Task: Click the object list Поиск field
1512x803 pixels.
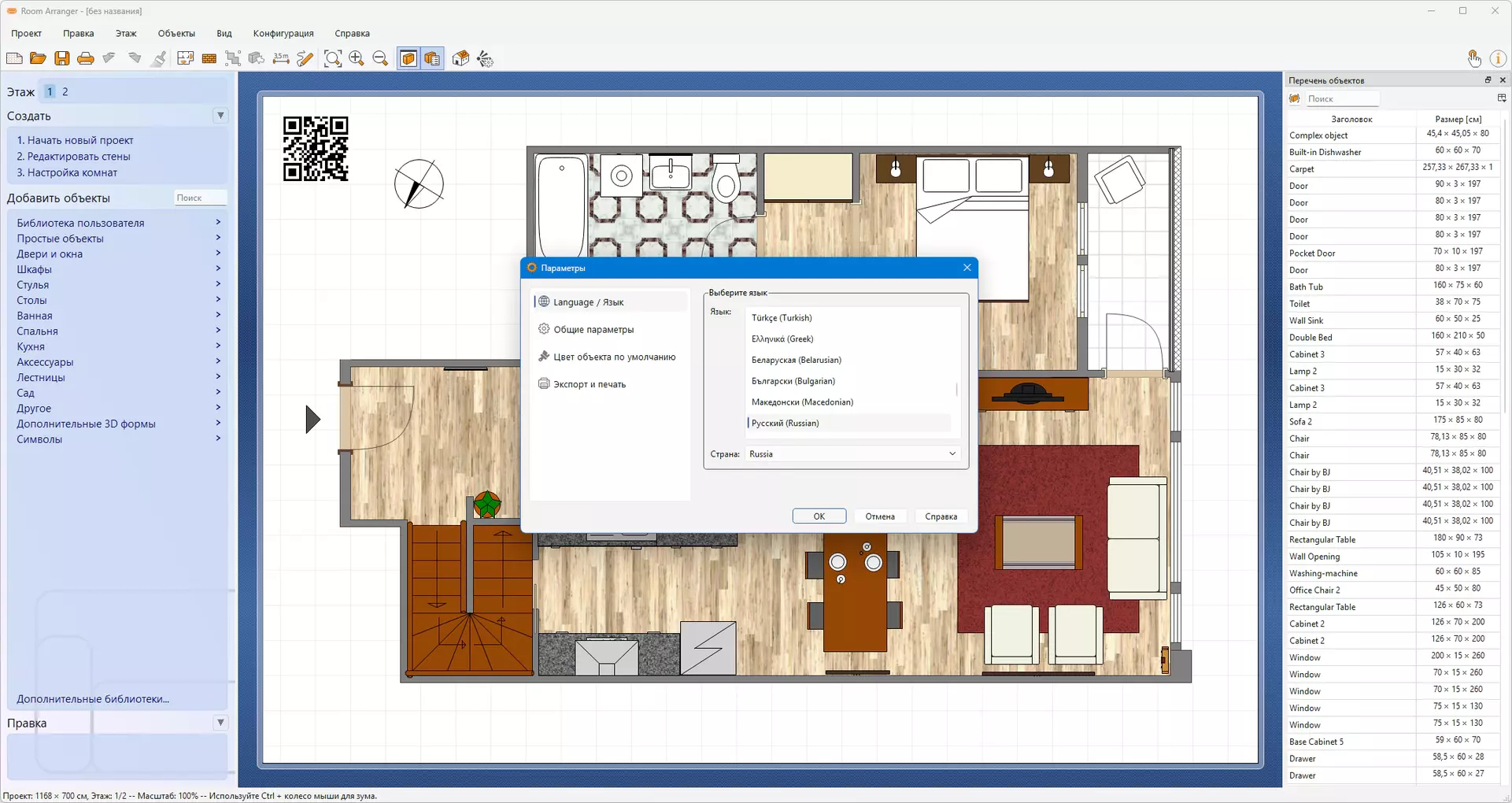Action: (x=1342, y=98)
